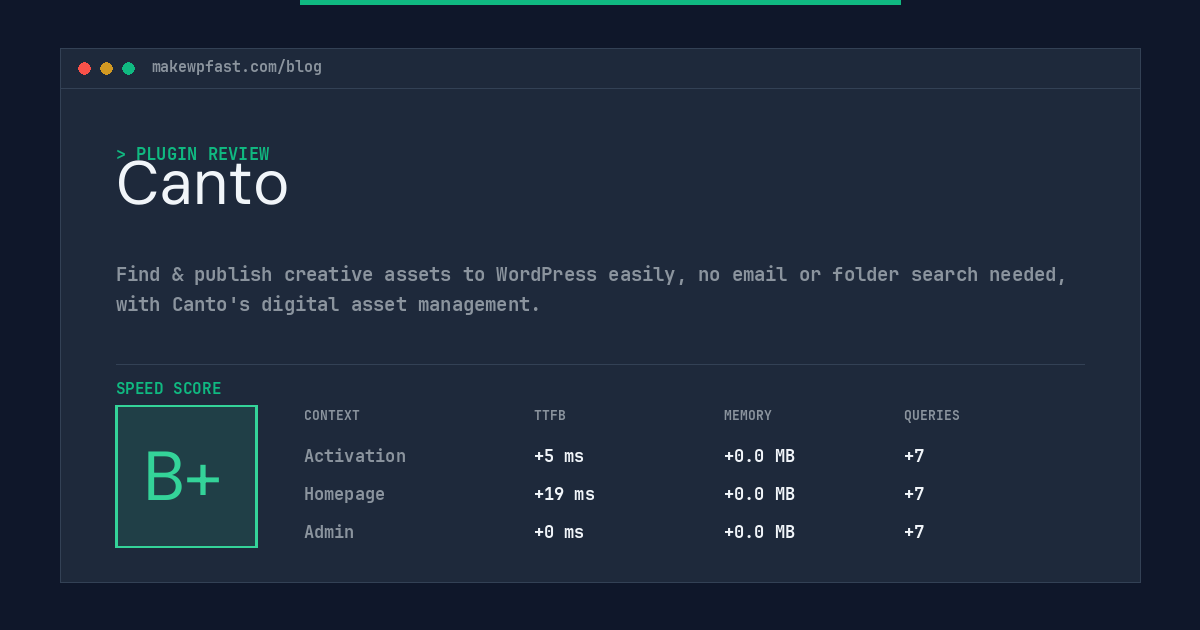This screenshot has width=1200, height=630.
Task: Select the Admin row label
Action: click(329, 532)
